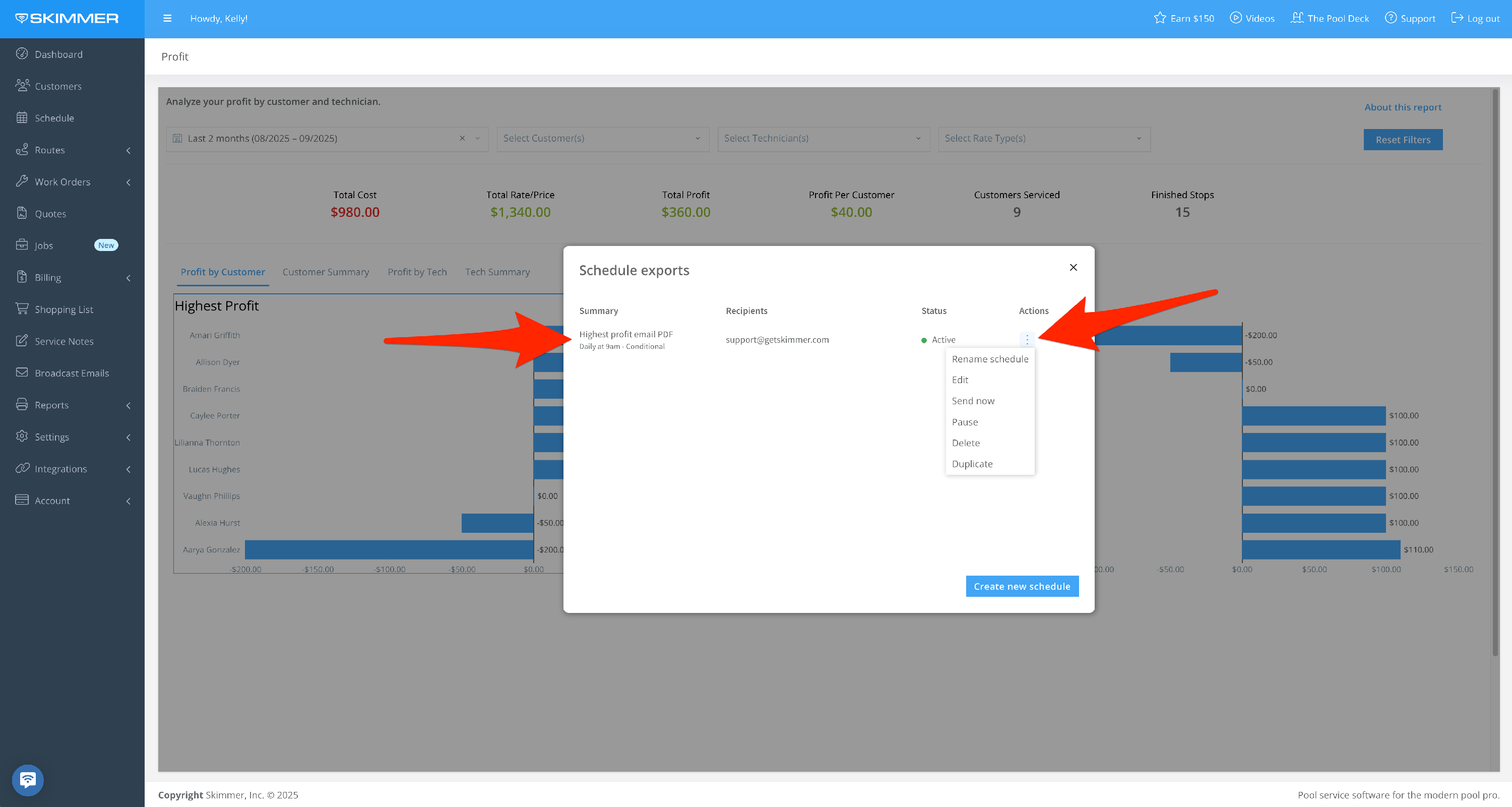The height and width of the screenshot is (807, 1512).
Task: Expand the Reports sidebar submenu
Action: coord(128,405)
